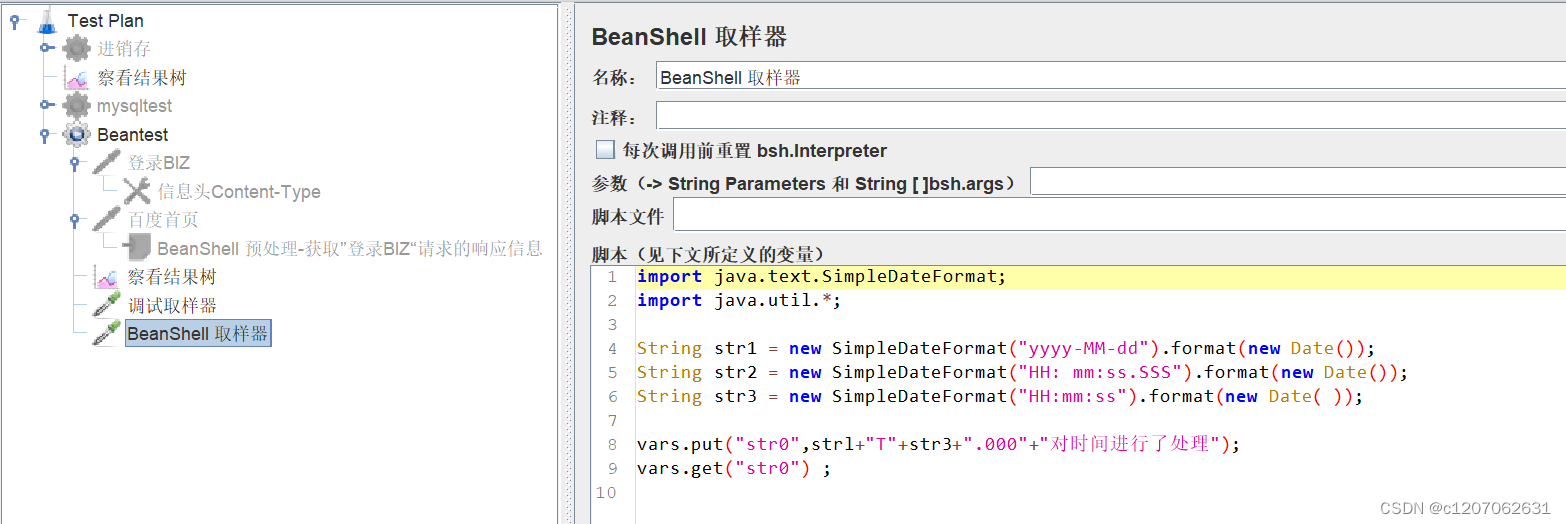The width and height of the screenshot is (1566, 524).
Task: Click the 注释 comment input field
Action: click(x=1111, y=115)
